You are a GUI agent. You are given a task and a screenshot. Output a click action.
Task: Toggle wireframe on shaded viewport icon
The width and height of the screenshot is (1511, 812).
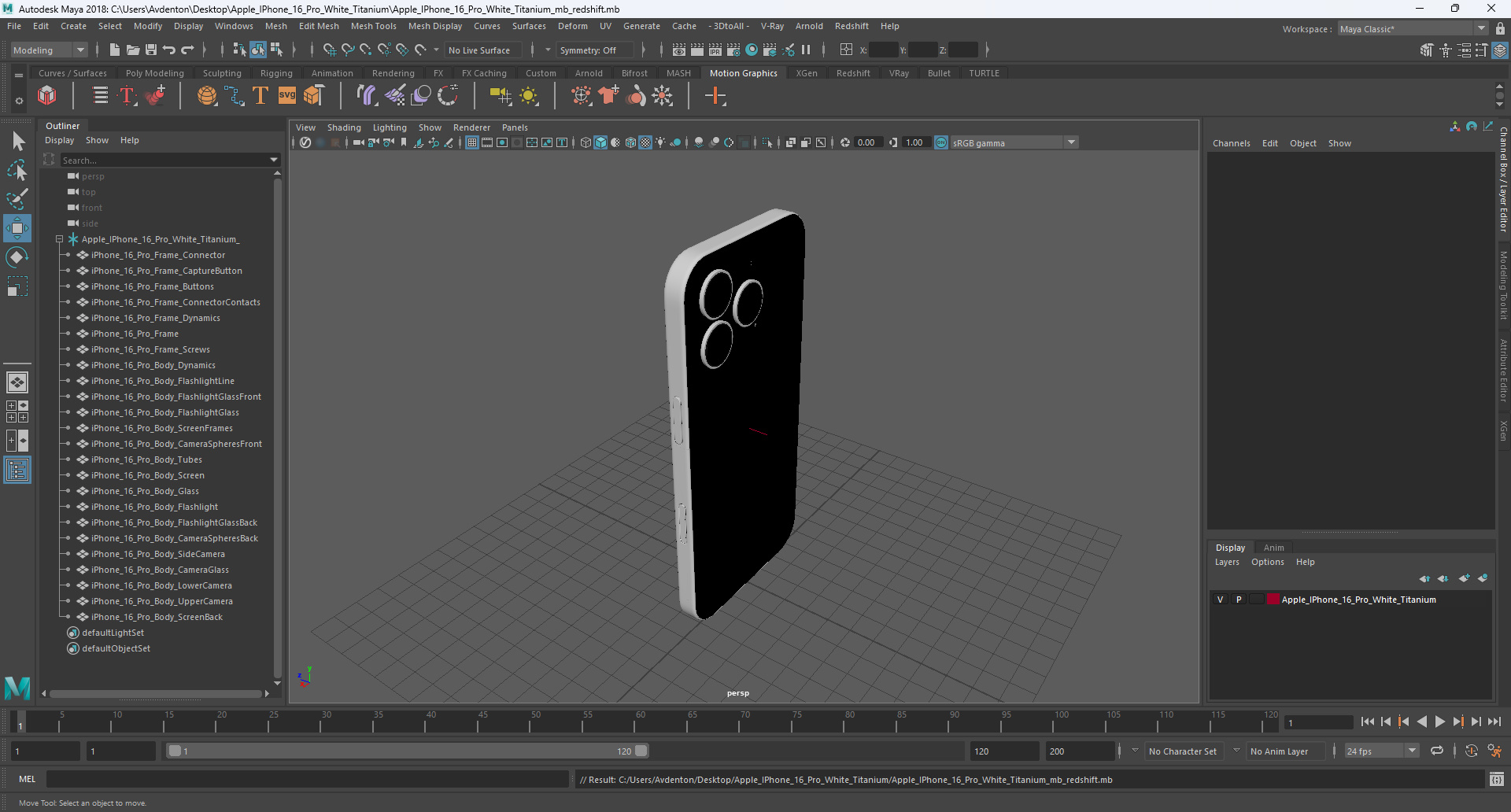click(x=630, y=142)
